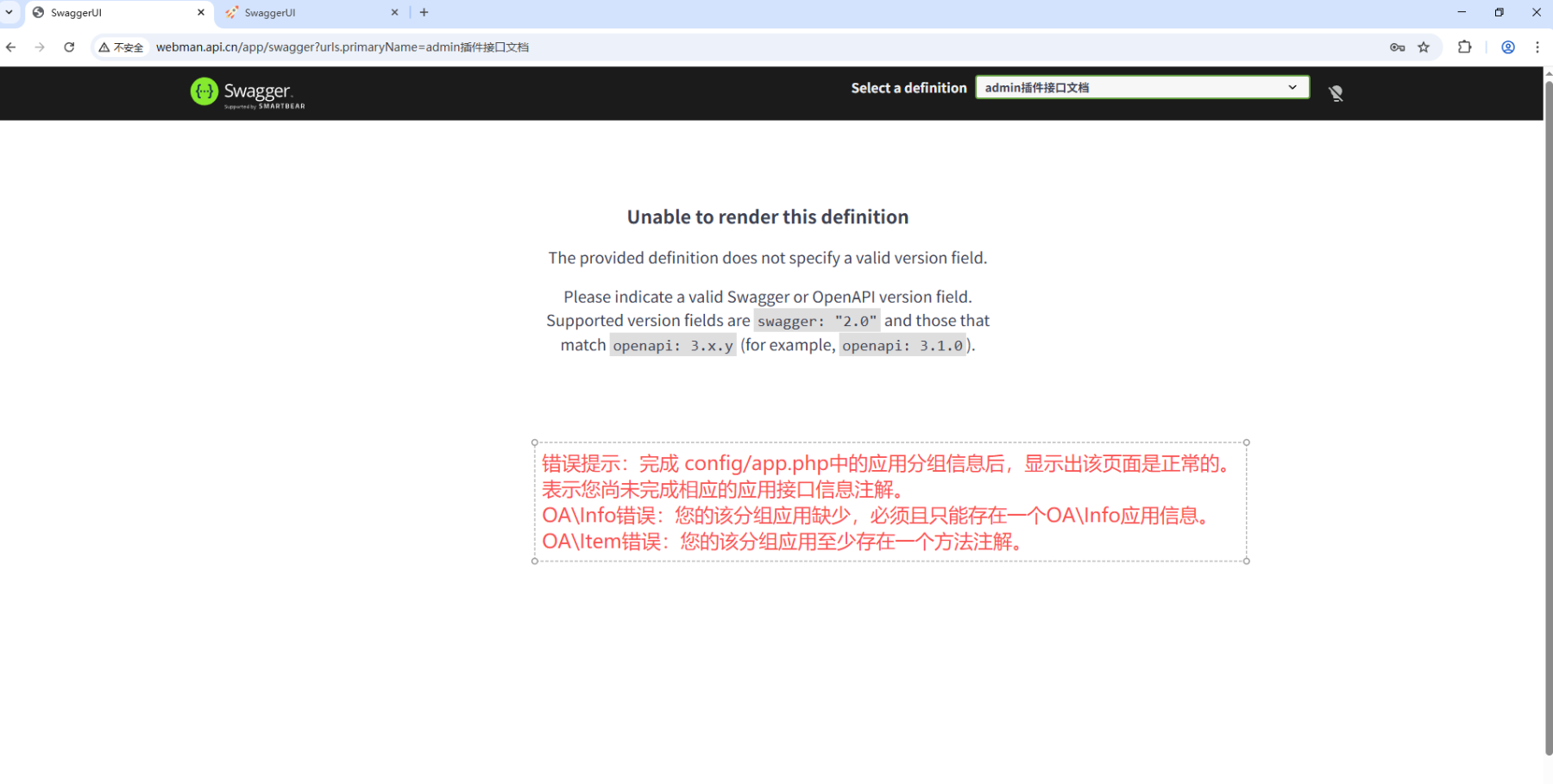Bookmark this page with the star icon

pyautogui.click(x=1424, y=47)
